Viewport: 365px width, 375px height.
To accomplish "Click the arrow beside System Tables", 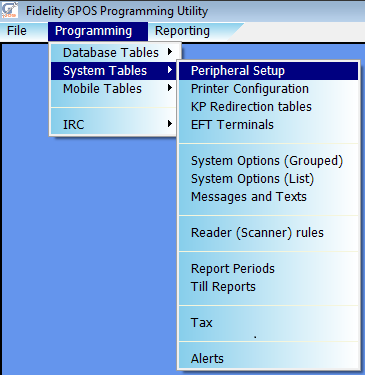I will (170, 70).
